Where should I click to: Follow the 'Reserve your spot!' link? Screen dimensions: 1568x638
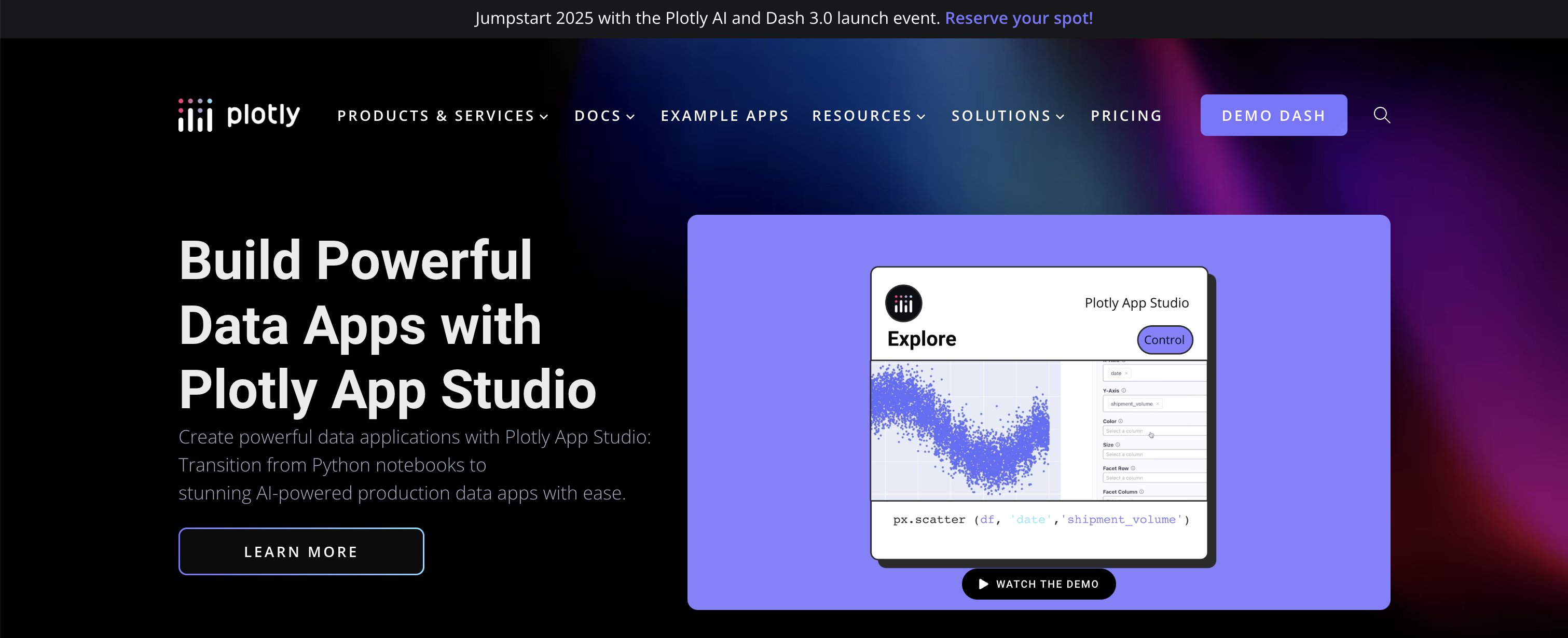[x=1019, y=18]
